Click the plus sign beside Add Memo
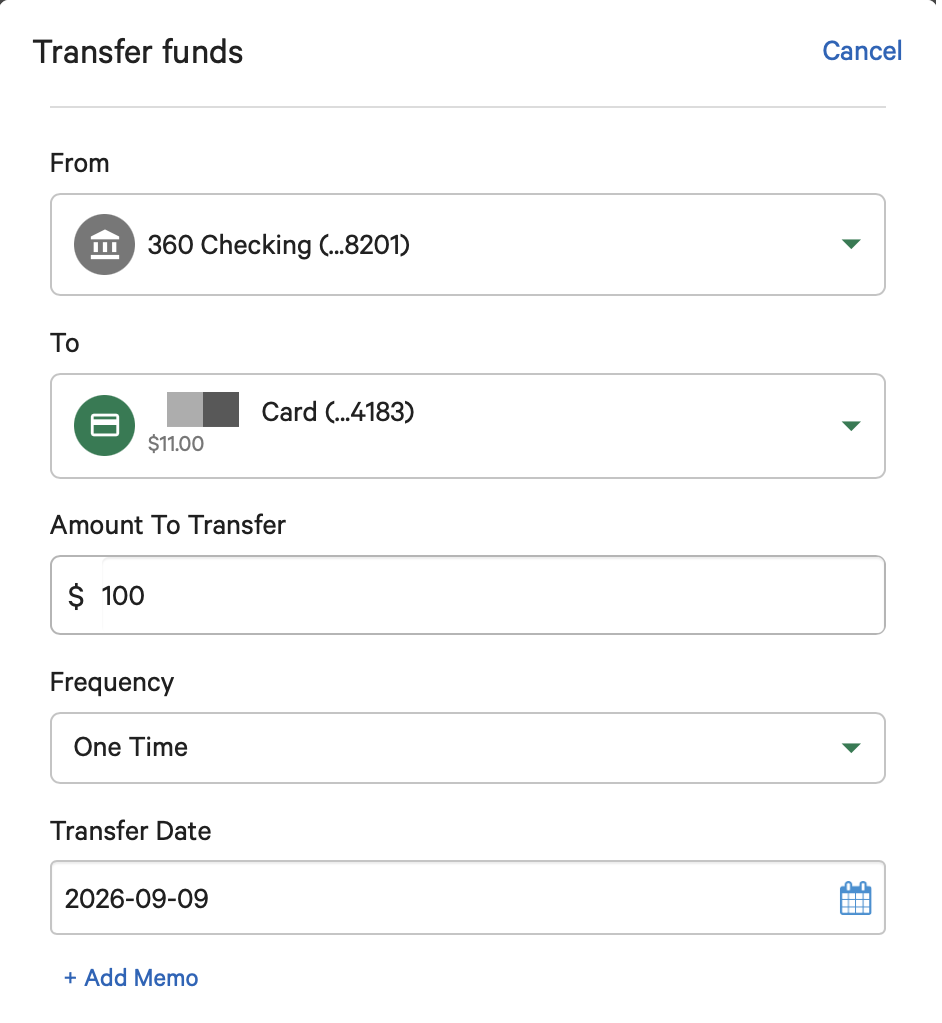This screenshot has width=942, height=1023. tap(70, 978)
